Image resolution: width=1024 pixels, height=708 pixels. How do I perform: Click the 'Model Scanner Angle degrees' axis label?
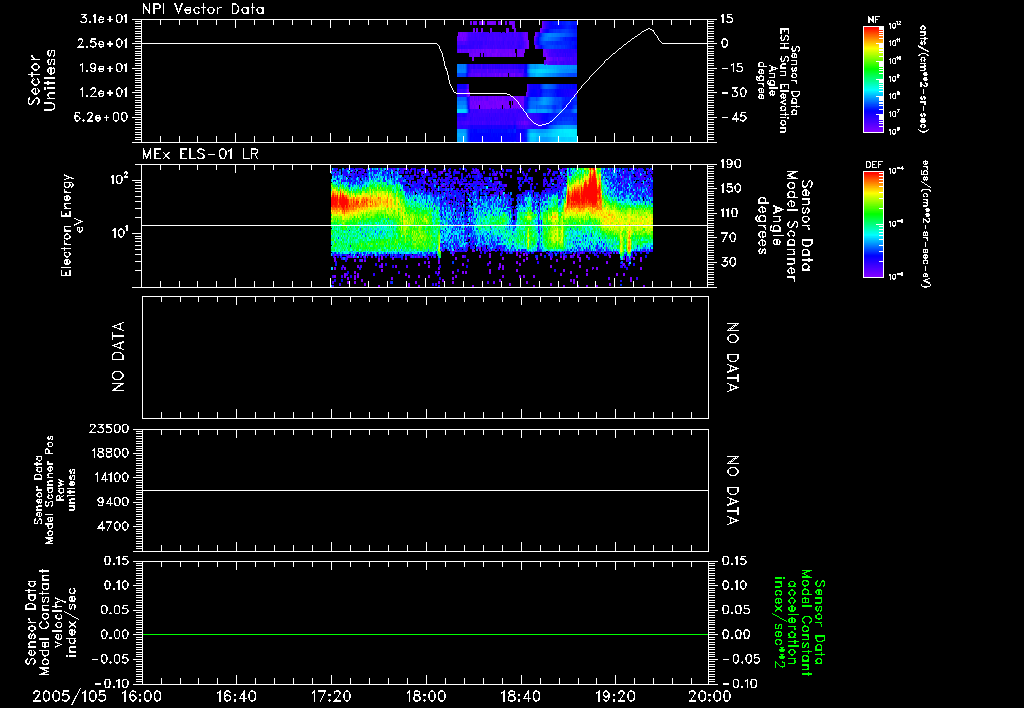pos(784,225)
